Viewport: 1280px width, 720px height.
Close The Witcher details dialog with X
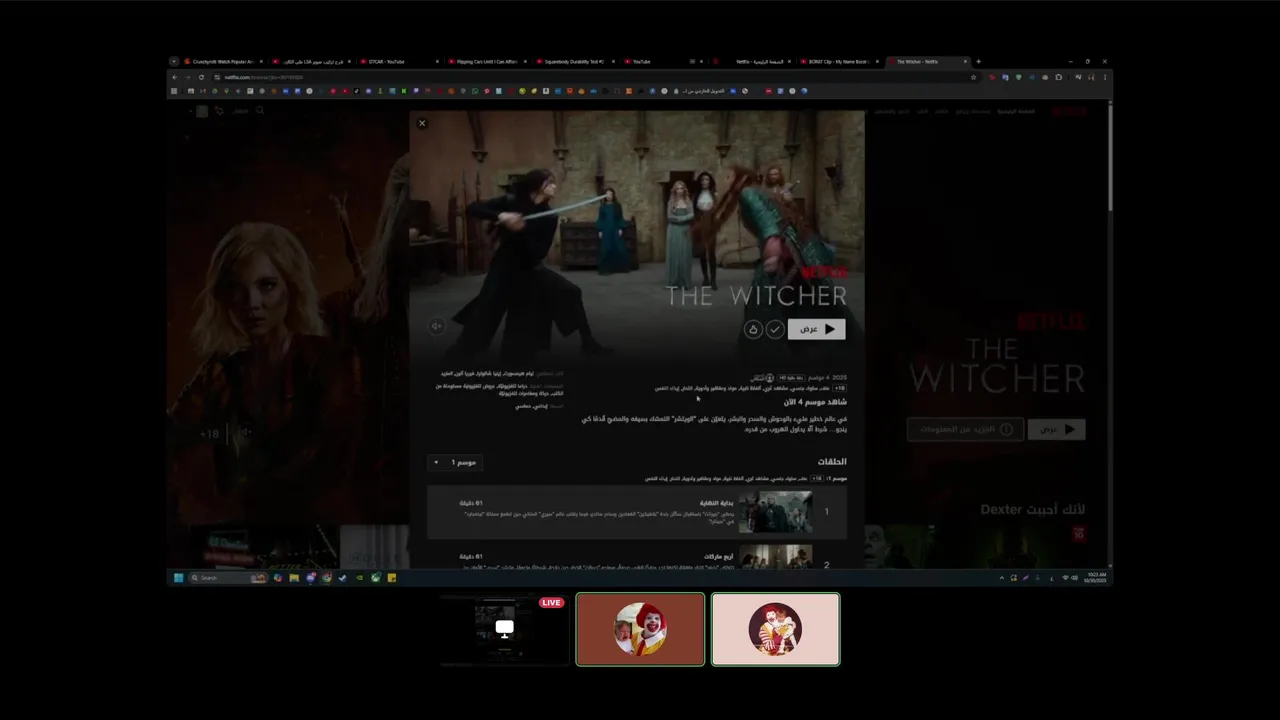tap(422, 123)
